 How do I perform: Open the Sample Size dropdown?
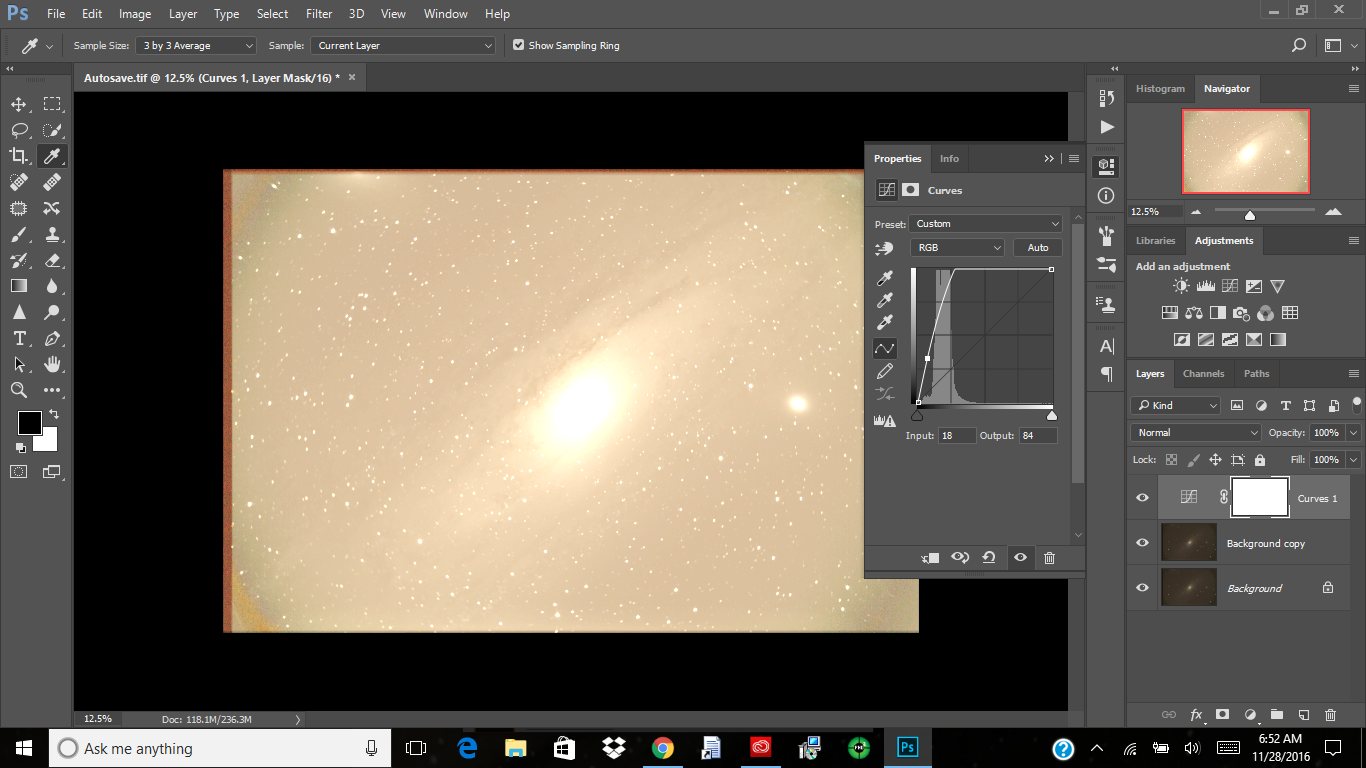197,45
